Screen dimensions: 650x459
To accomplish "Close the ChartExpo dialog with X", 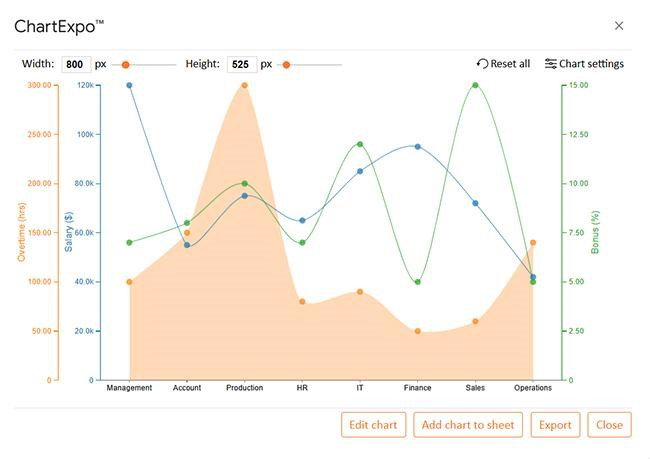I will pyautogui.click(x=619, y=26).
